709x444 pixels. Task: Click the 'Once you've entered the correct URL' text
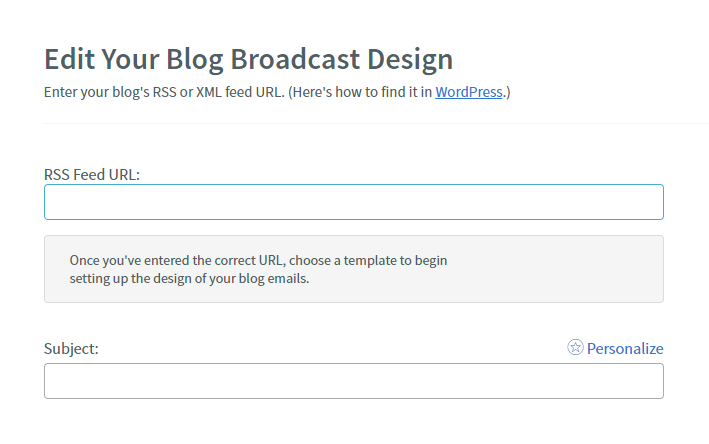(177, 260)
